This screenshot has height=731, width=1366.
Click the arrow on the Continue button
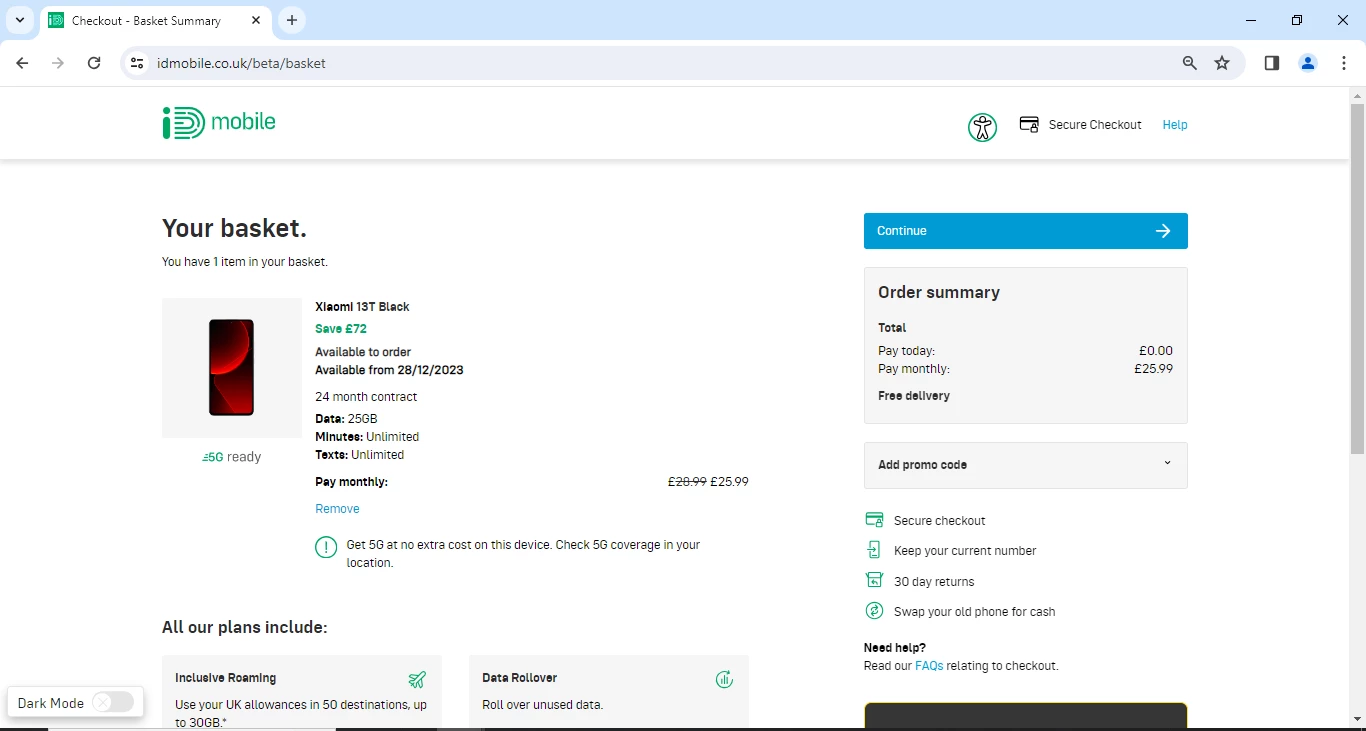pyautogui.click(x=1163, y=231)
